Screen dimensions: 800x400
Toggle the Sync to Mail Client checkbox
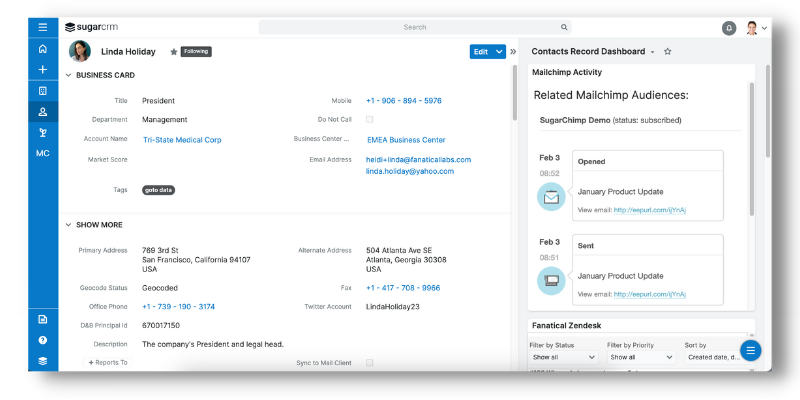tap(369, 363)
